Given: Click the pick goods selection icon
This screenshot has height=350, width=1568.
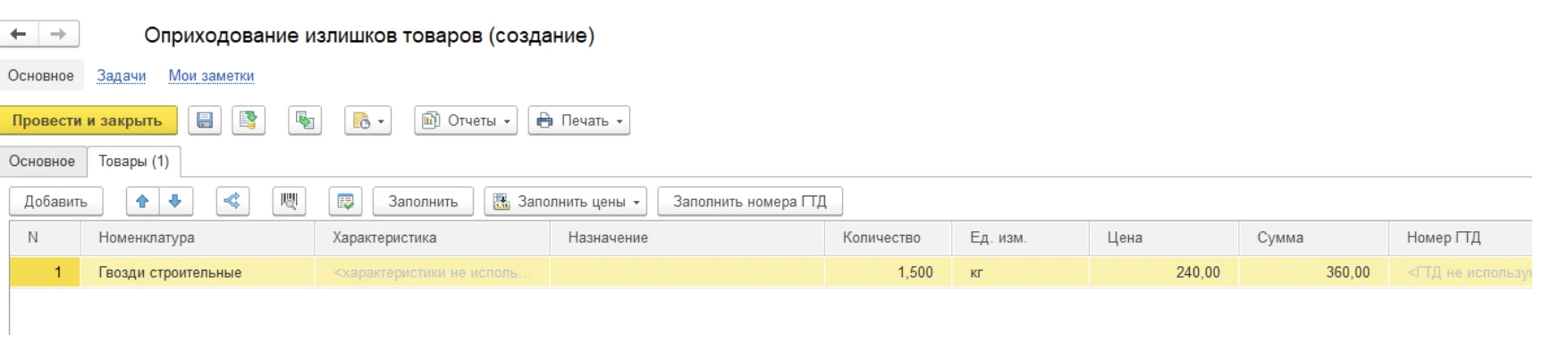Looking at the screenshot, I should click(345, 202).
